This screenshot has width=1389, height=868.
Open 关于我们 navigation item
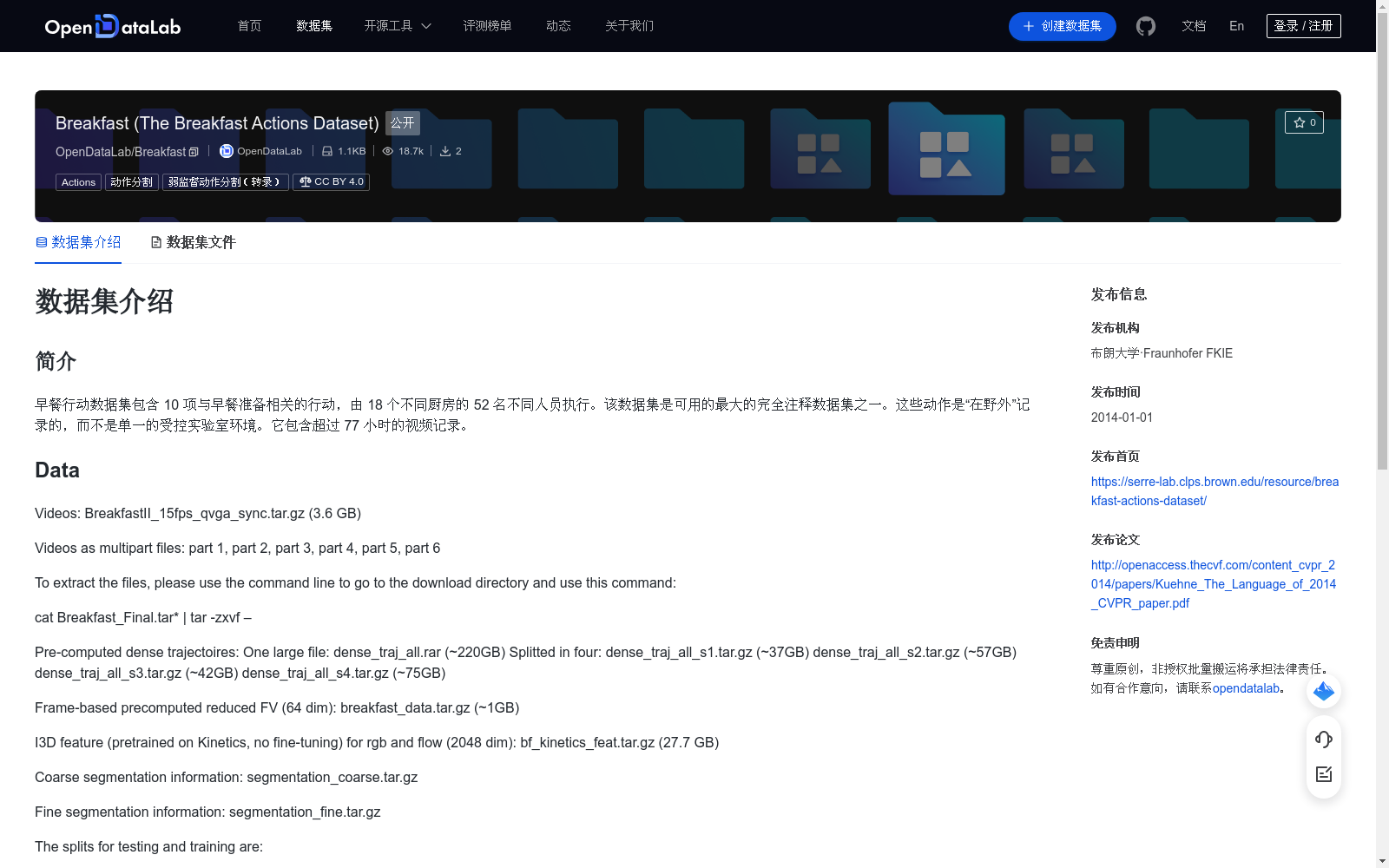point(629,26)
